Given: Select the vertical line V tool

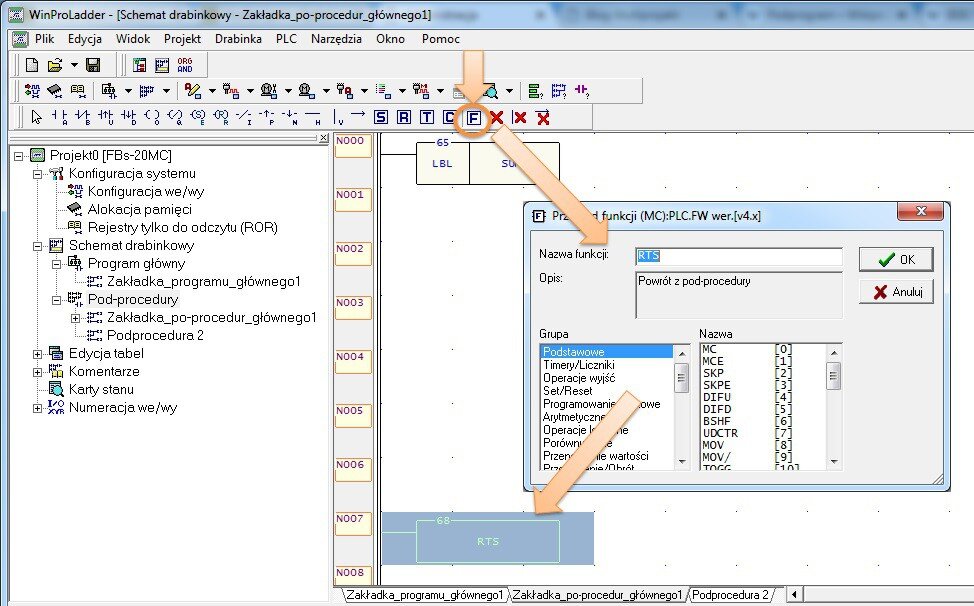Looking at the screenshot, I should [x=338, y=117].
